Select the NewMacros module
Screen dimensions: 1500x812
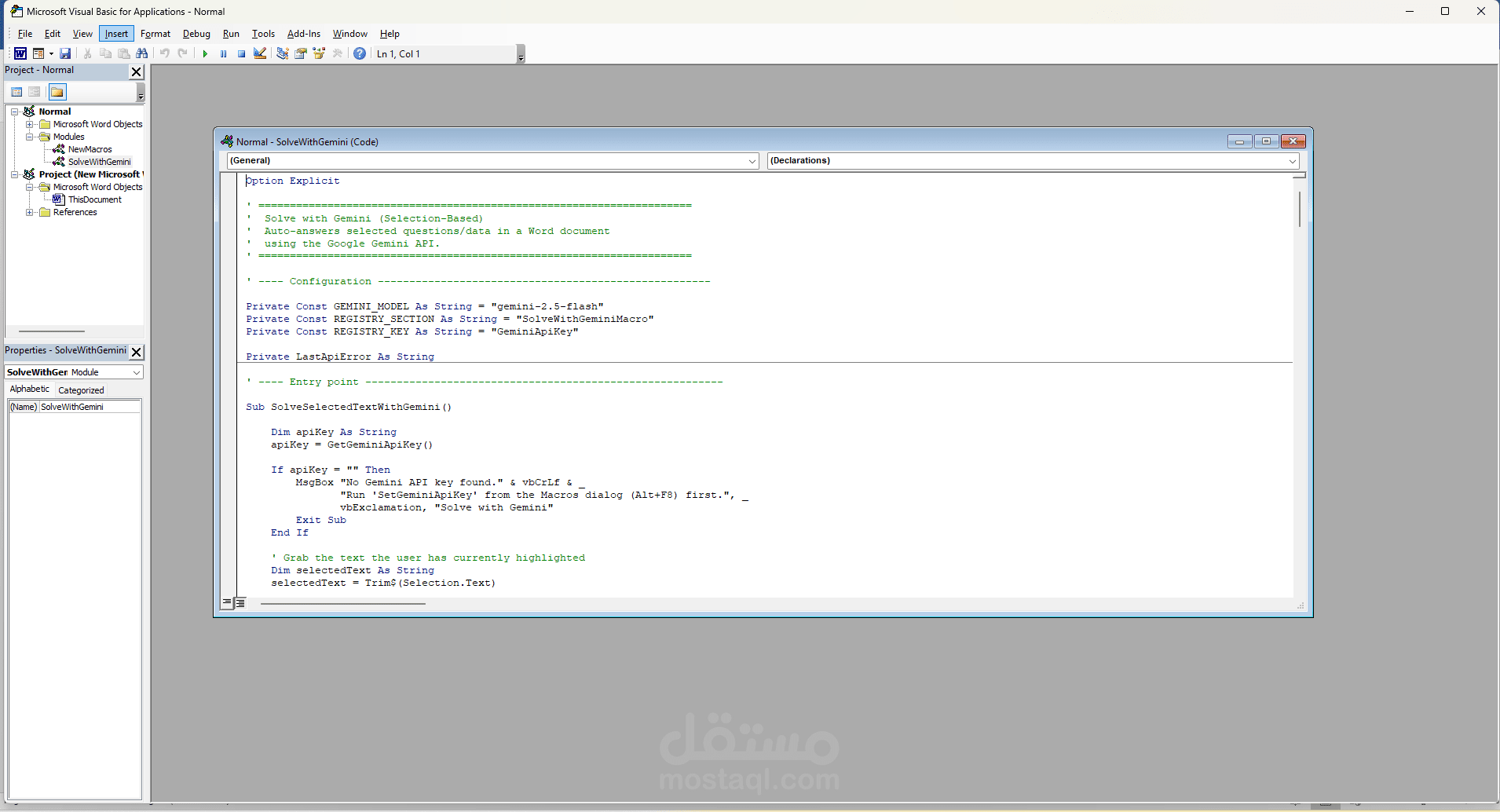click(90, 149)
